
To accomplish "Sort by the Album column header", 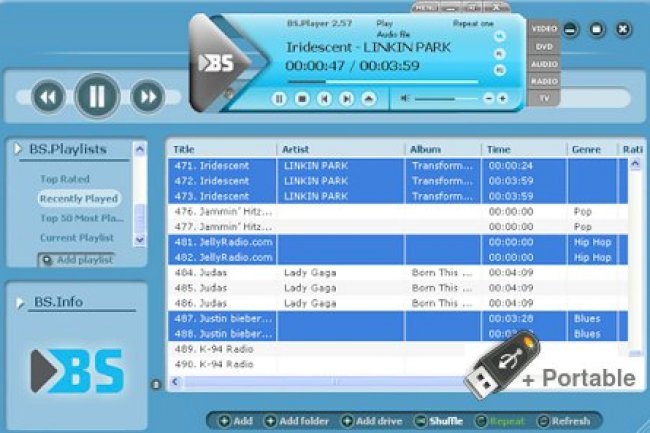I will click(443, 149).
